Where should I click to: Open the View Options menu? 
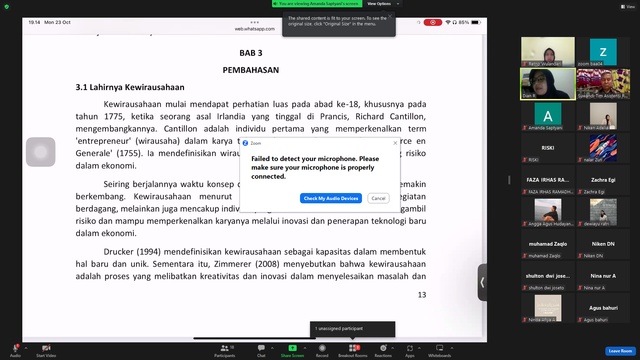coord(382,4)
